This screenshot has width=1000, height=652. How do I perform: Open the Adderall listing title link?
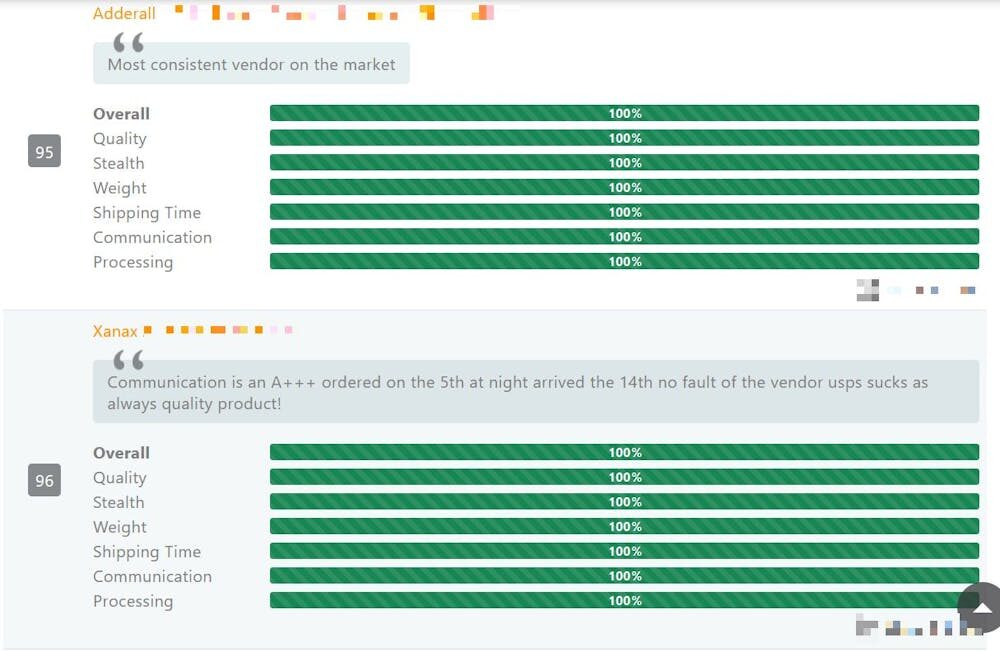click(x=125, y=13)
